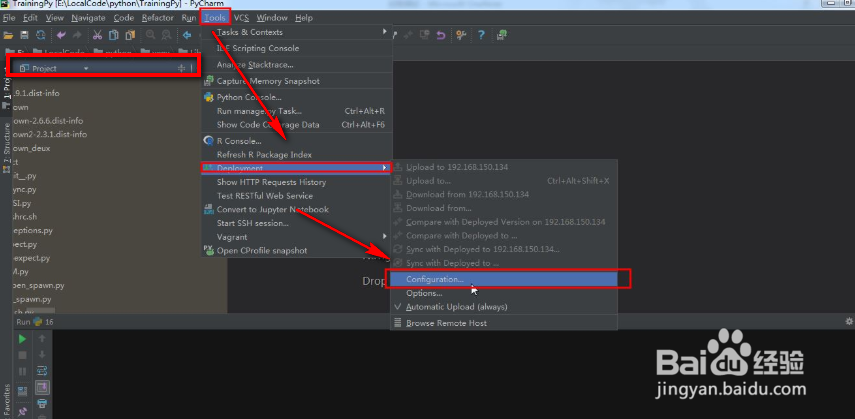Expand the Deployment submenu
855x419 pixels.
297,168
